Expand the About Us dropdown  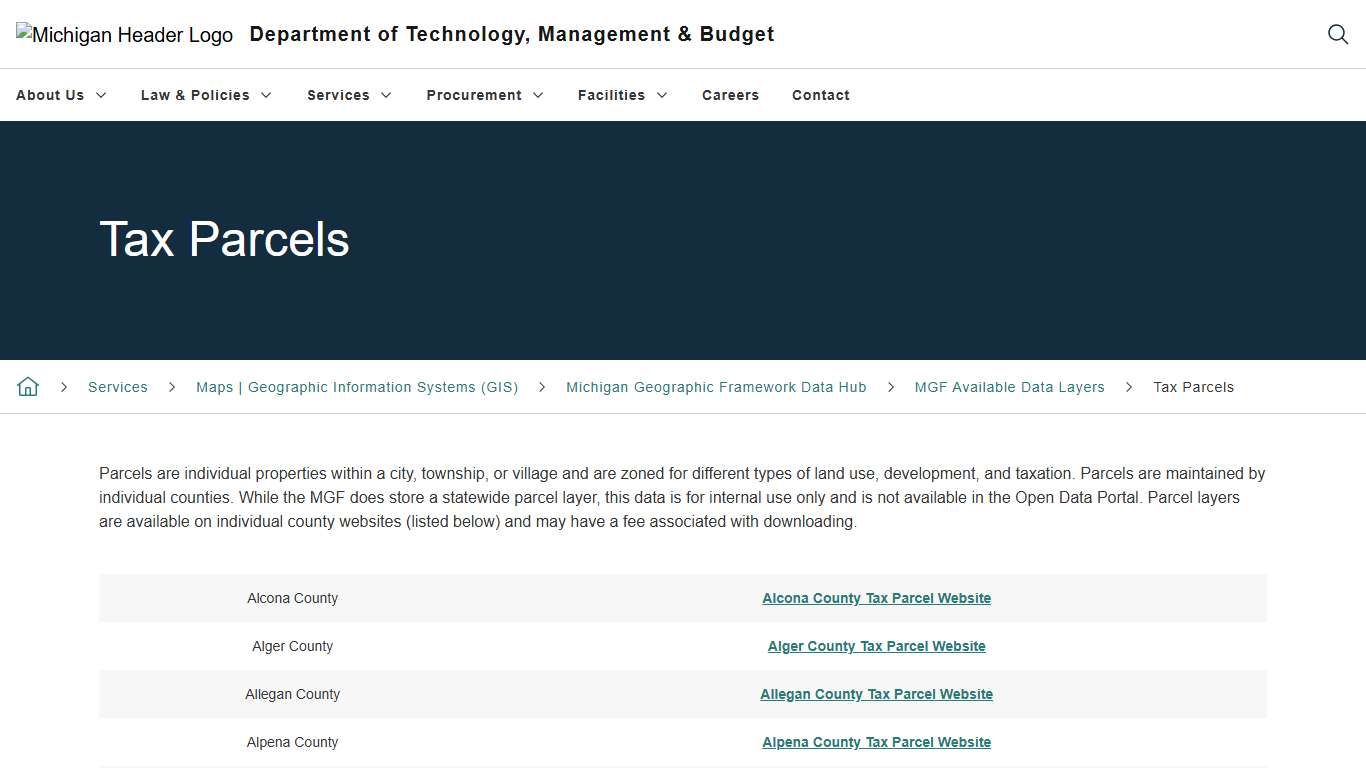(61, 95)
